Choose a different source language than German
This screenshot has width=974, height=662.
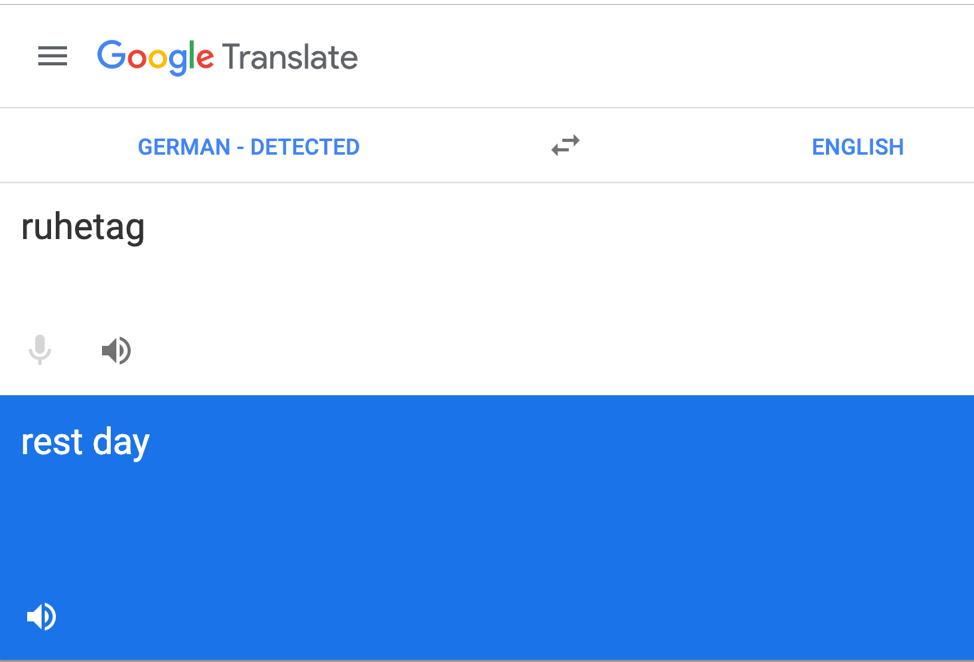pyautogui.click(x=248, y=147)
